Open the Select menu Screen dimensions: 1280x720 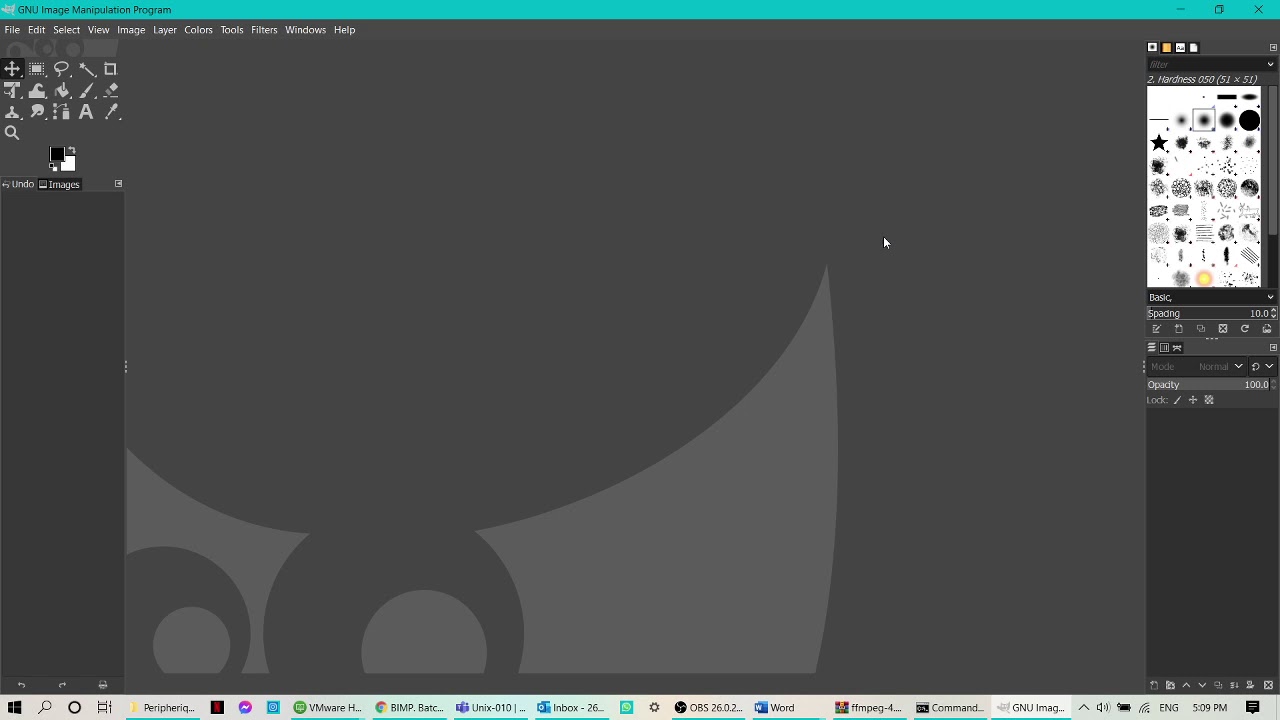(x=67, y=30)
